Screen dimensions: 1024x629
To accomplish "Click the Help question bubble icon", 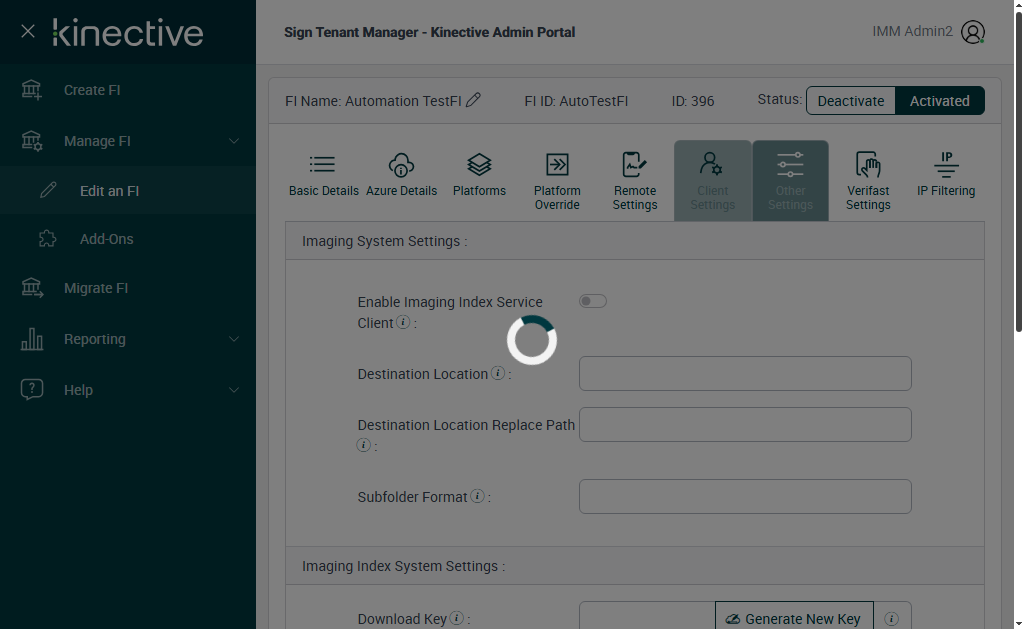I will click(31, 389).
